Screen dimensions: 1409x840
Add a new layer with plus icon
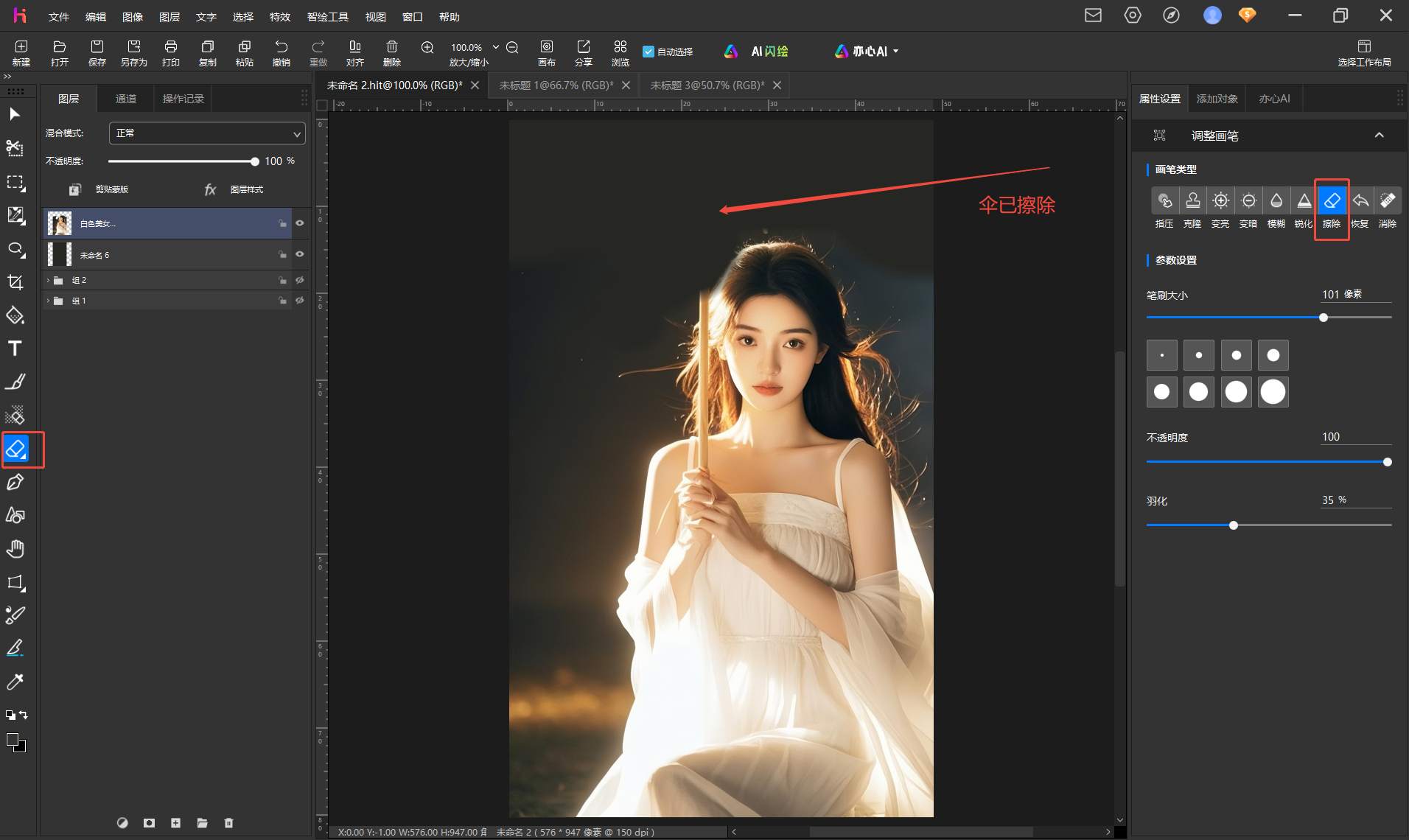coord(175,822)
